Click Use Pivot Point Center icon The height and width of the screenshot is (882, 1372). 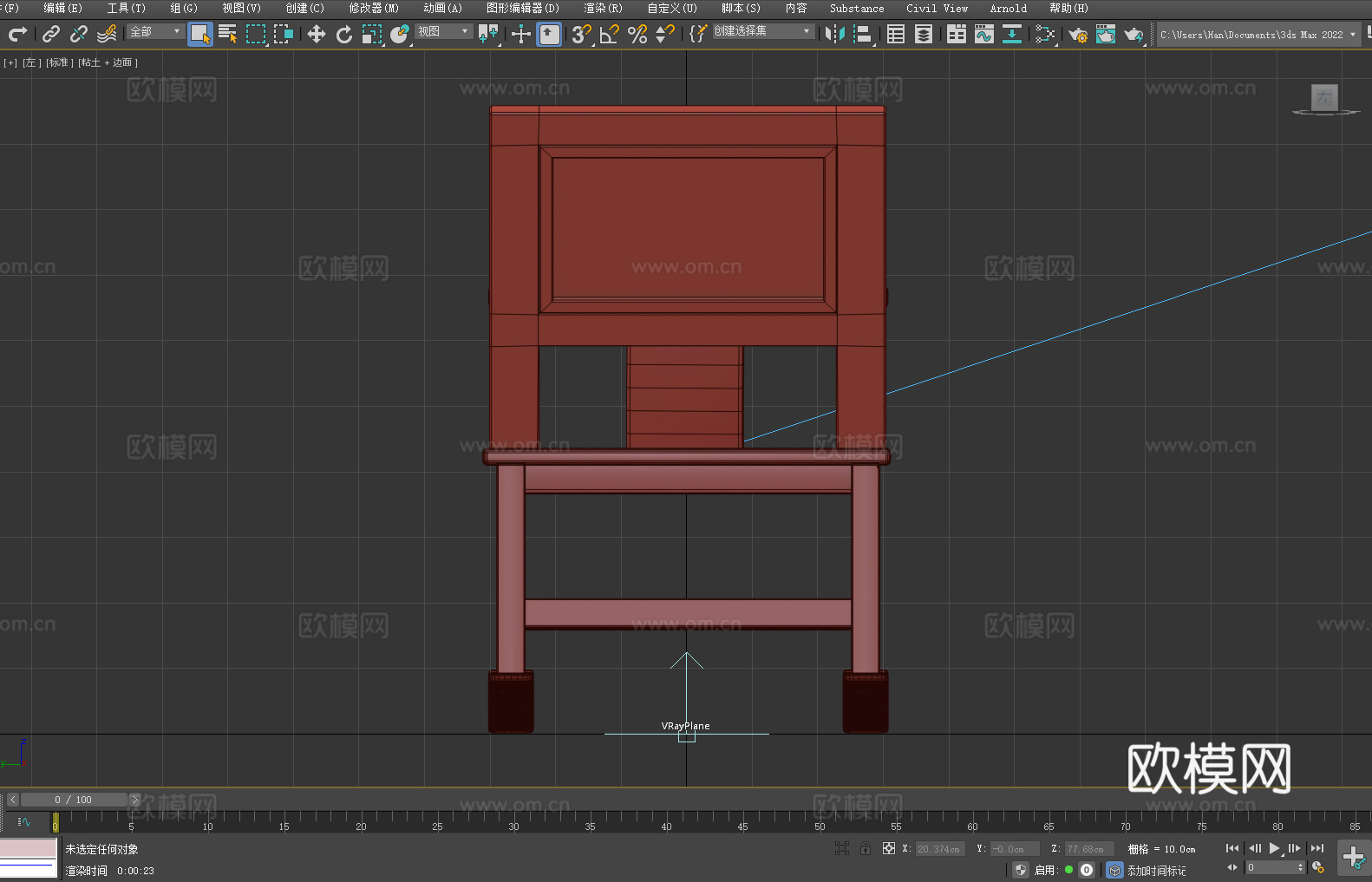pos(489,34)
